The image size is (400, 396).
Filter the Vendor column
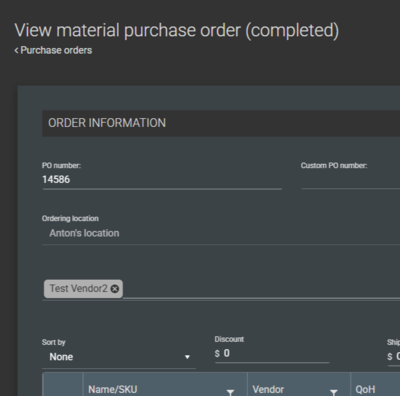tap(334, 392)
